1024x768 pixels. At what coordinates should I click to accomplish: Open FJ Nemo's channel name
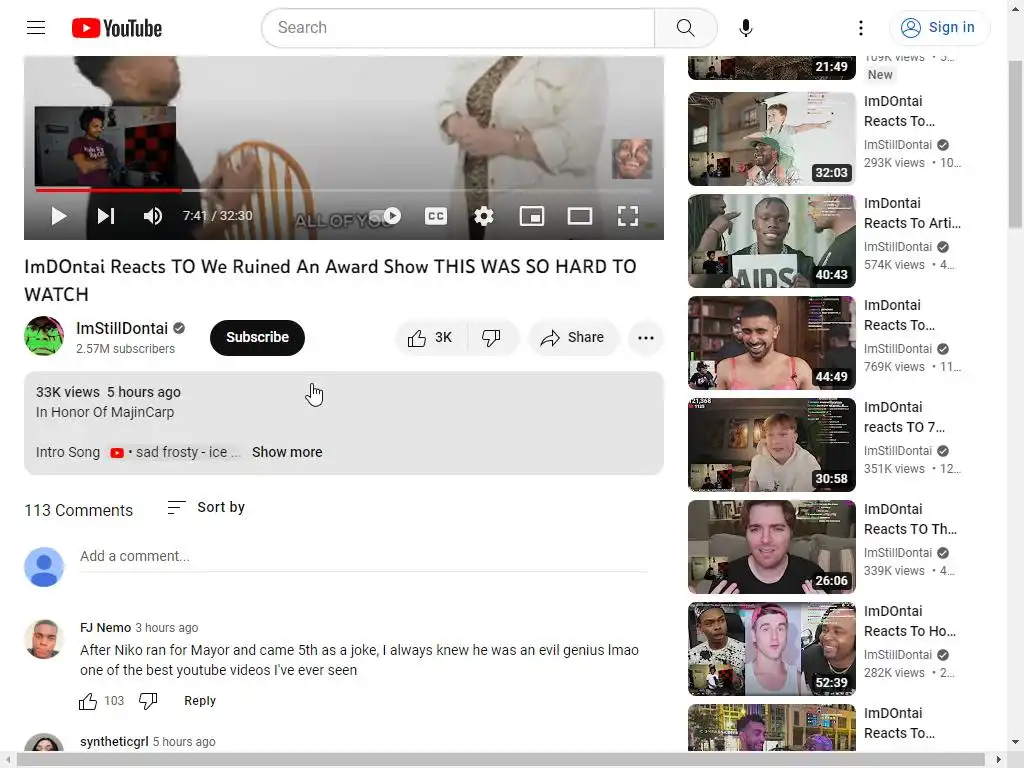click(105, 628)
